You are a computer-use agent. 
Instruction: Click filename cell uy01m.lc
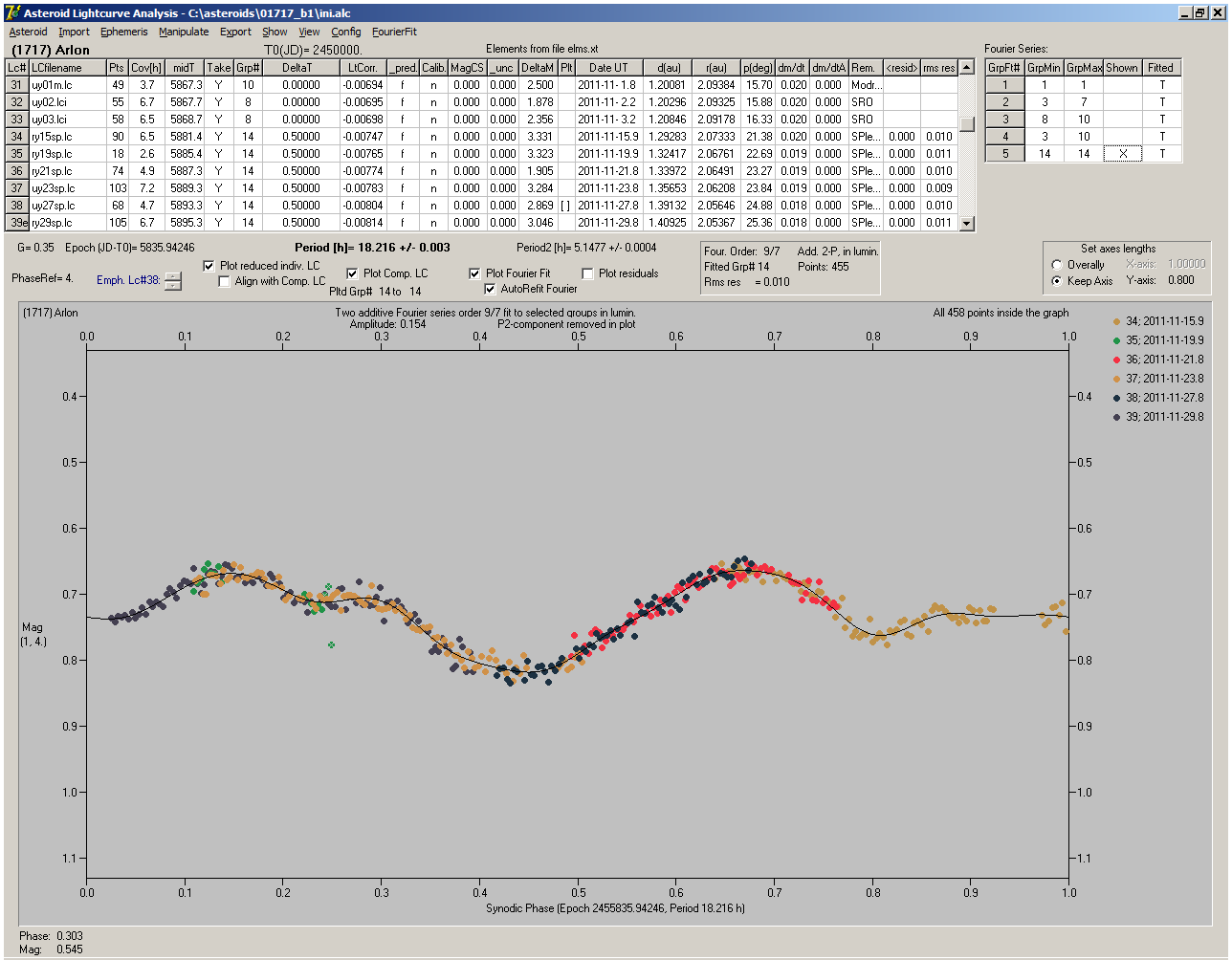[68, 85]
